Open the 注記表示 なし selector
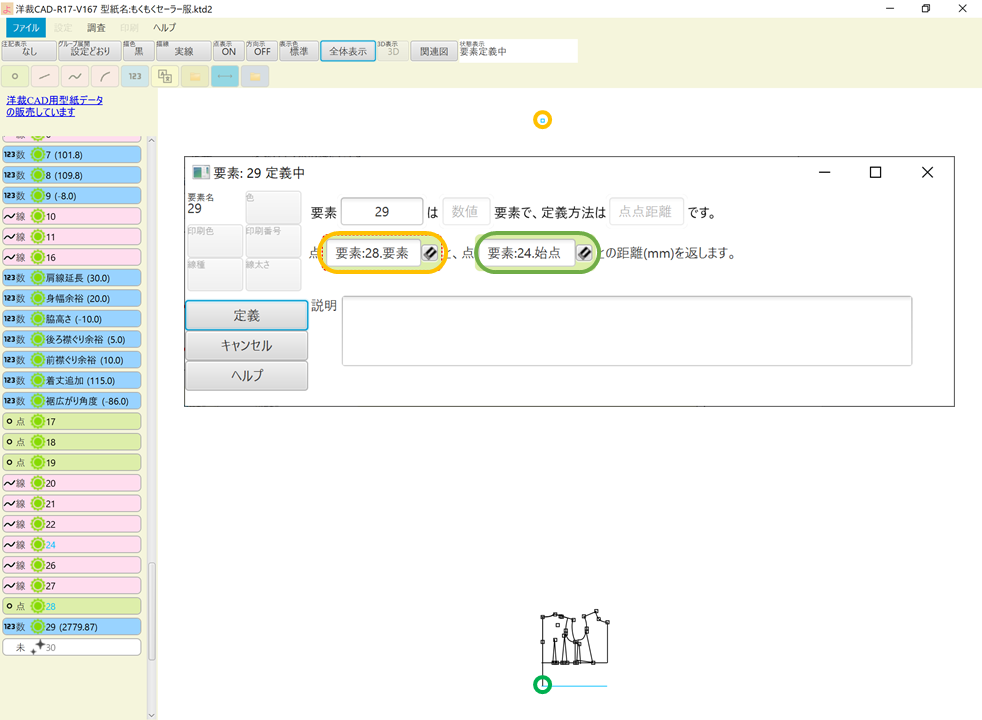Image resolution: width=982 pixels, height=720 pixels. pyautogui.click(x=28, y=49)
